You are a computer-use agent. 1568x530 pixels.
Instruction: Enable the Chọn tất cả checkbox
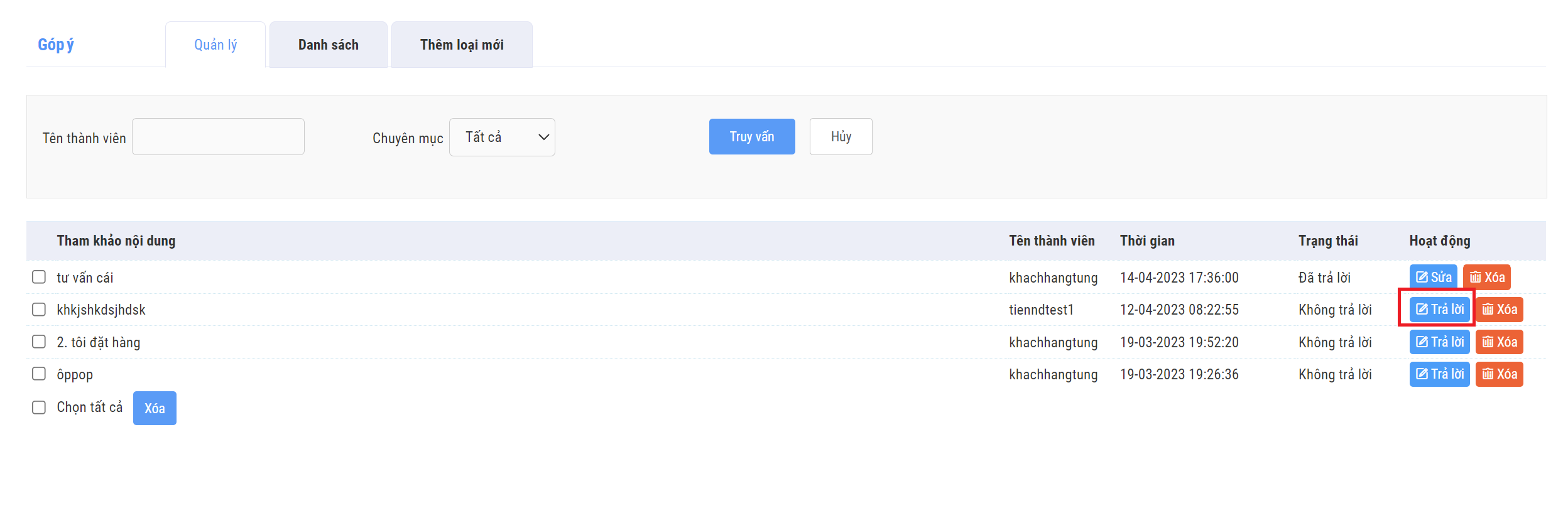click(39, 408)
